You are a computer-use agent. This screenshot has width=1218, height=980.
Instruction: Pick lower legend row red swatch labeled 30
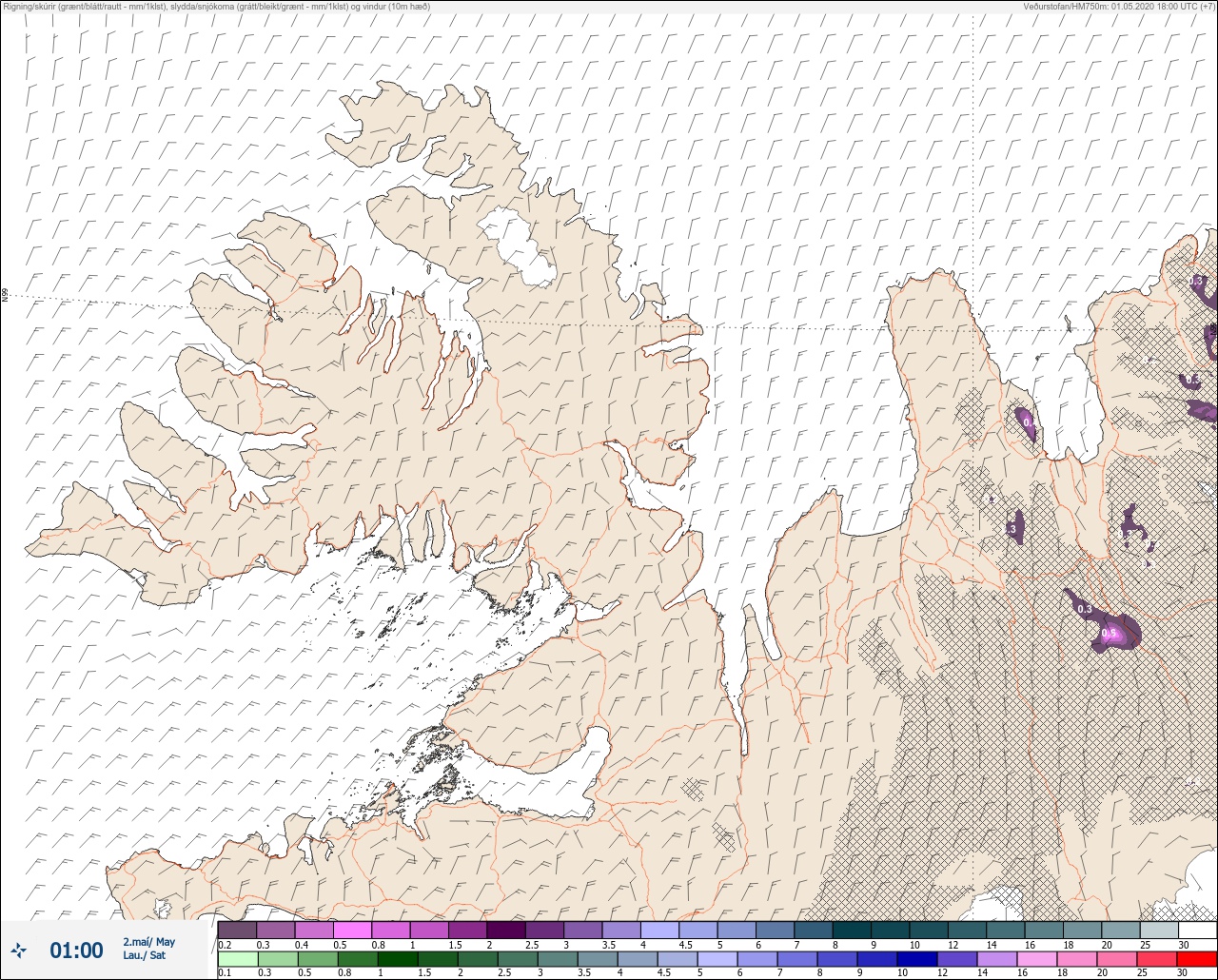pyautogui.click(x=1197, y=958)
